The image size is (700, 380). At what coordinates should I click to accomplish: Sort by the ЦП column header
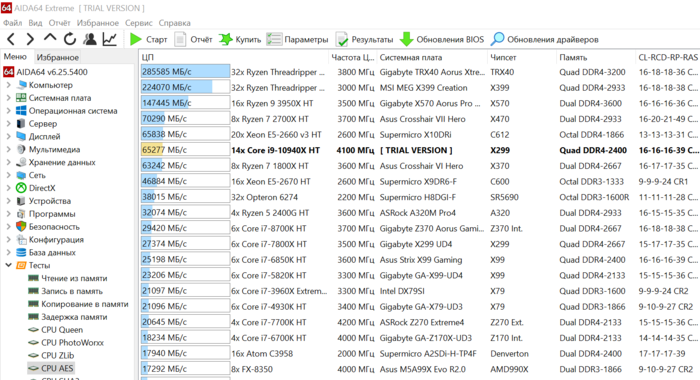click(x=234, y=57)
